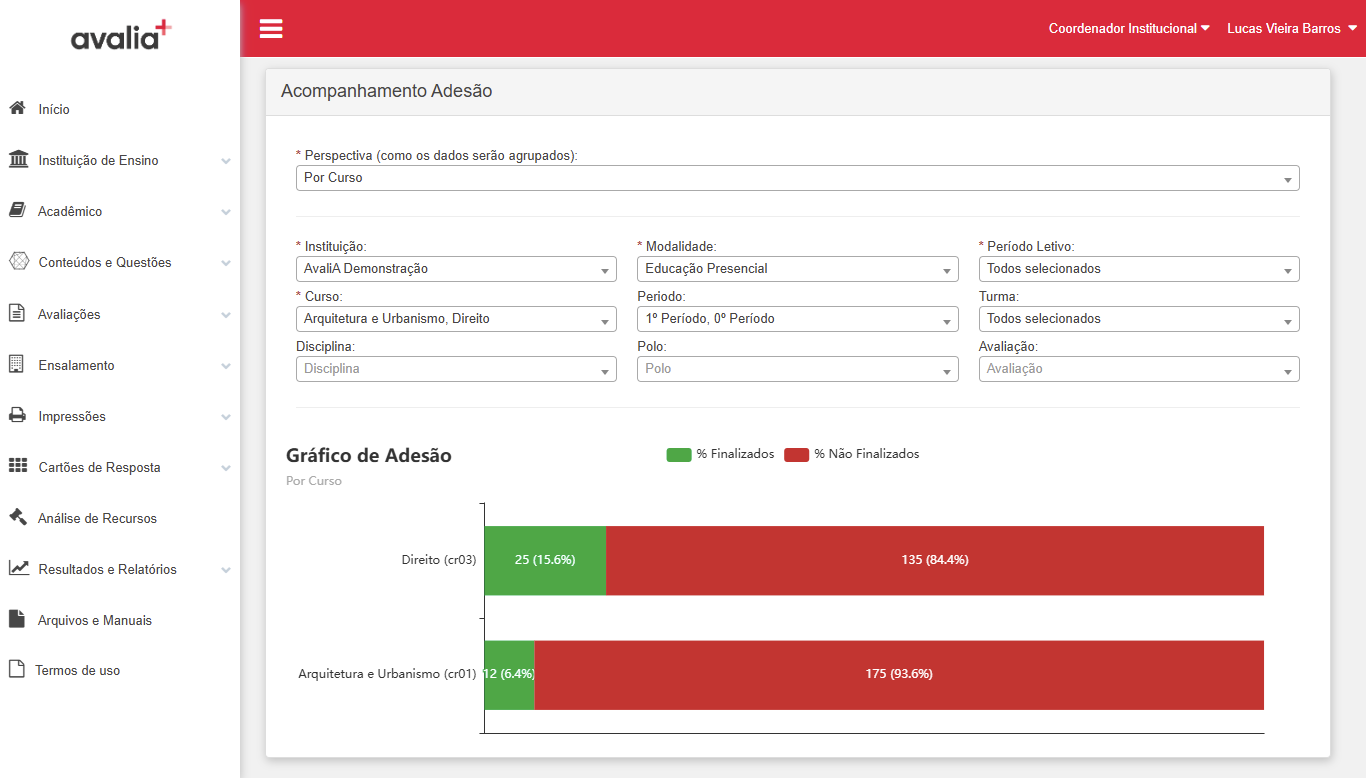Toggle the % Finalizados legend series
Screen dimensions: 1366x779
[x=720, y=454]
